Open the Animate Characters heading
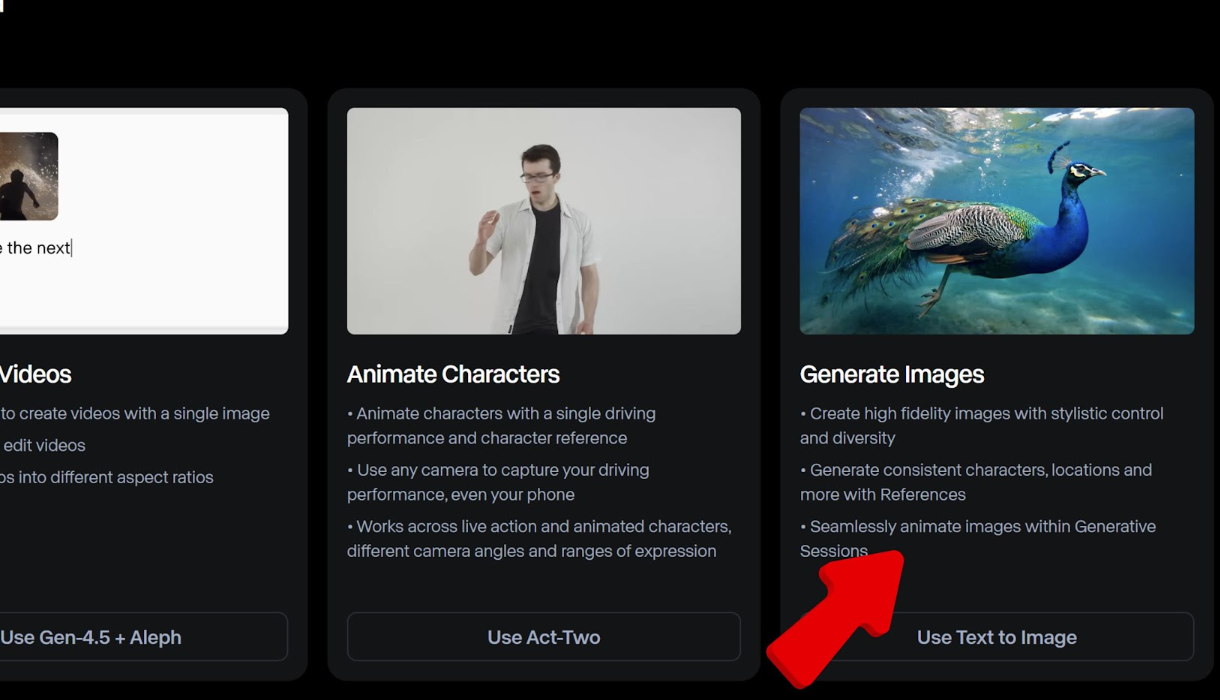 coord(453,374)
